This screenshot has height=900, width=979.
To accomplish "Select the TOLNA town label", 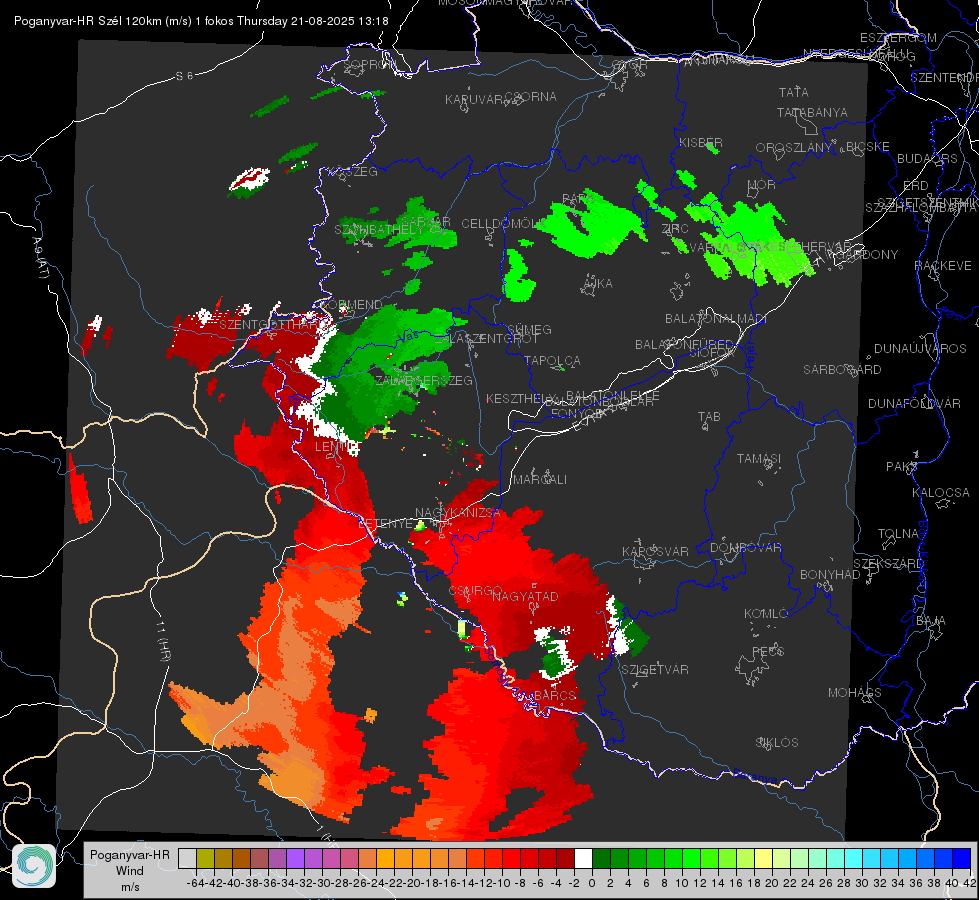I will [898, 534].
